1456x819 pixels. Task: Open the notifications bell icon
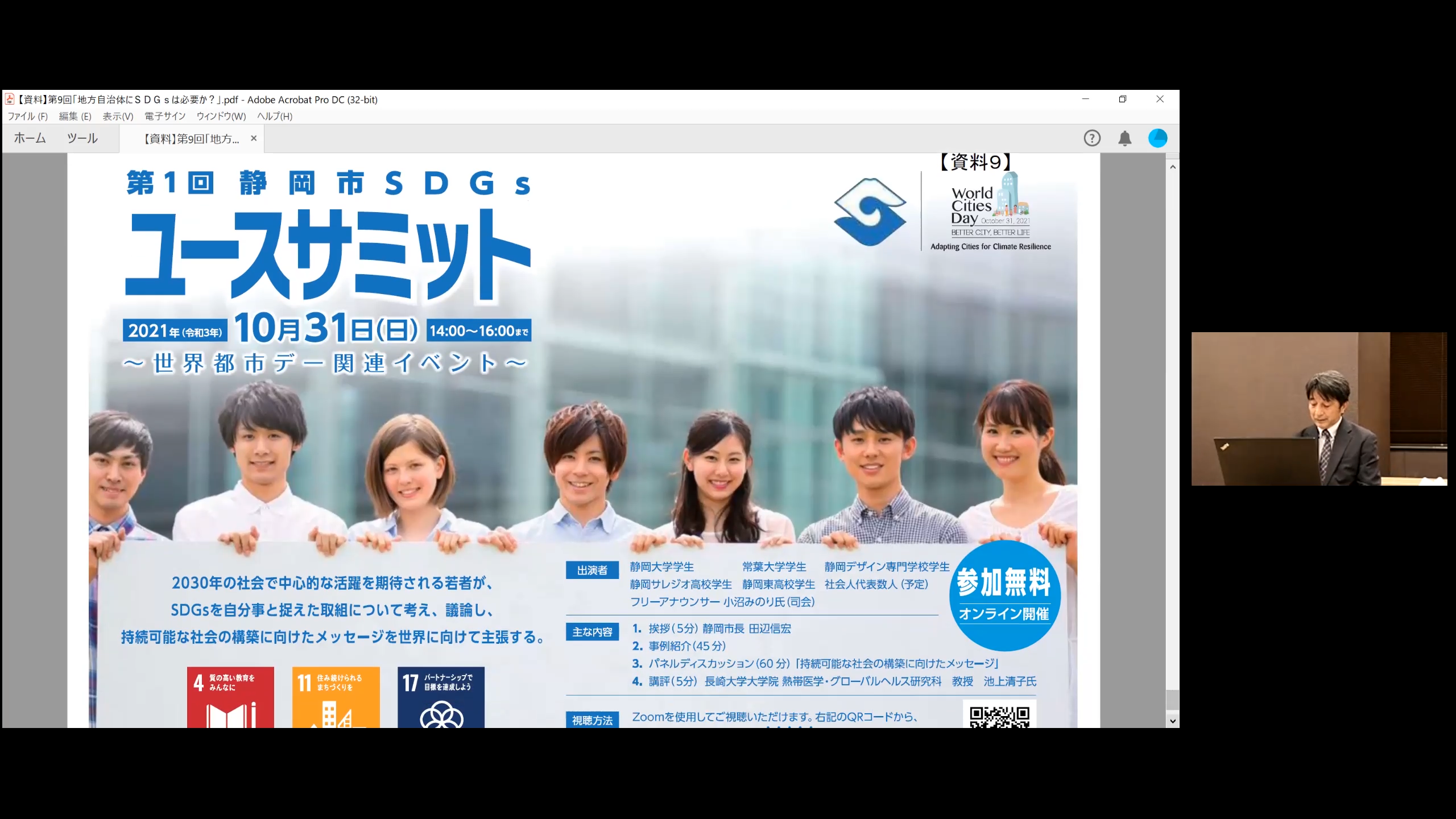(1124, 138)
